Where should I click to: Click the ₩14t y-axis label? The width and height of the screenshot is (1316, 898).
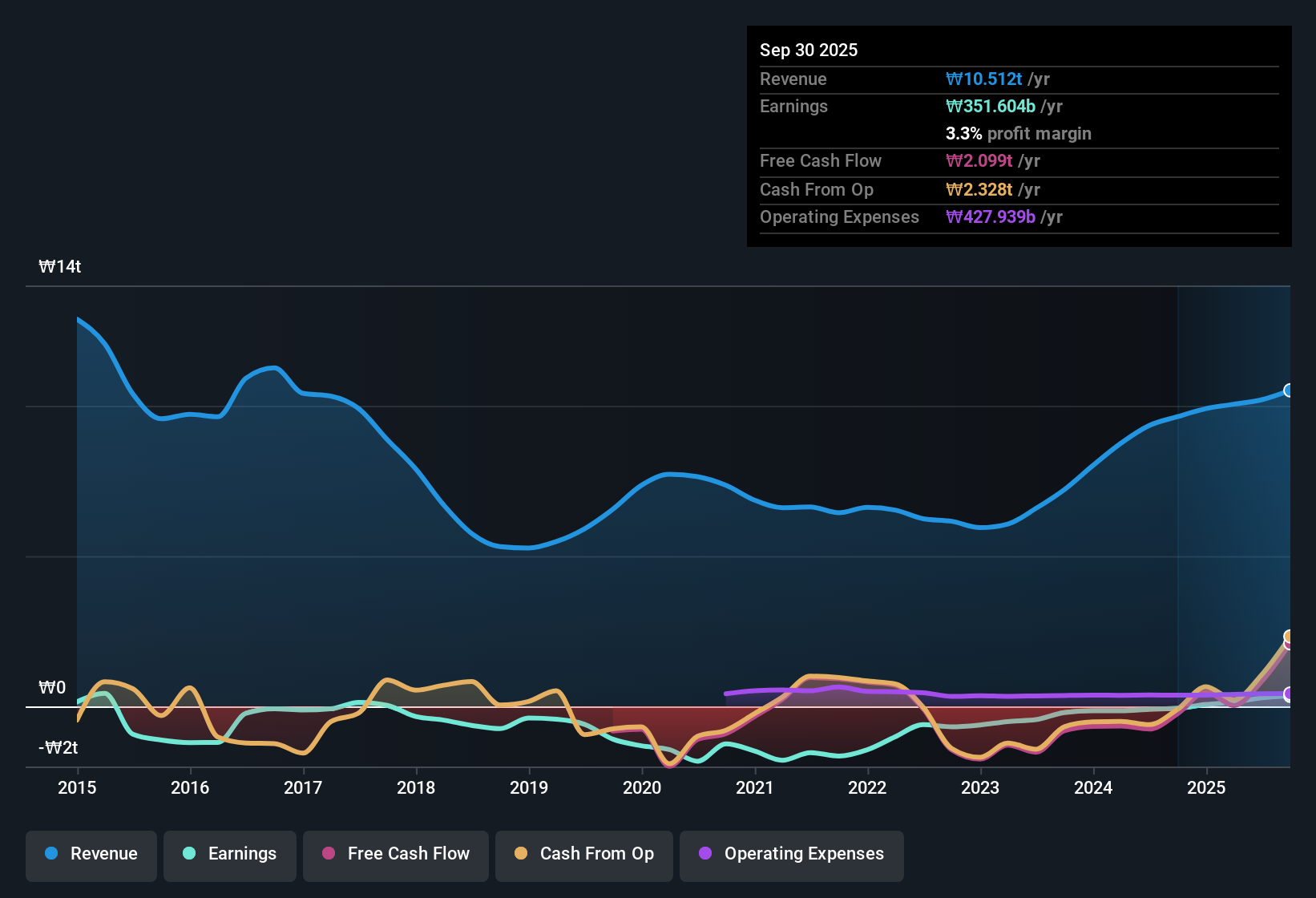(x=60, y=266)
